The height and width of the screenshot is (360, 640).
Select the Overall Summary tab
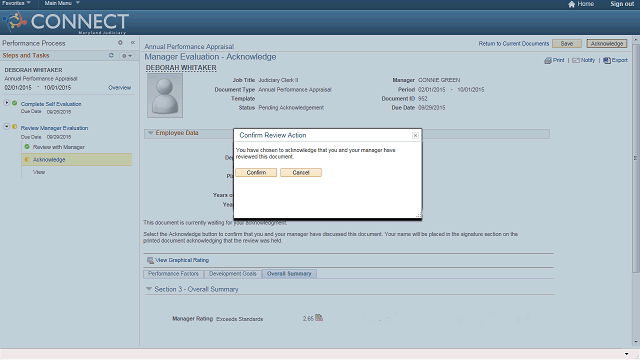click(x=289, y=274)
